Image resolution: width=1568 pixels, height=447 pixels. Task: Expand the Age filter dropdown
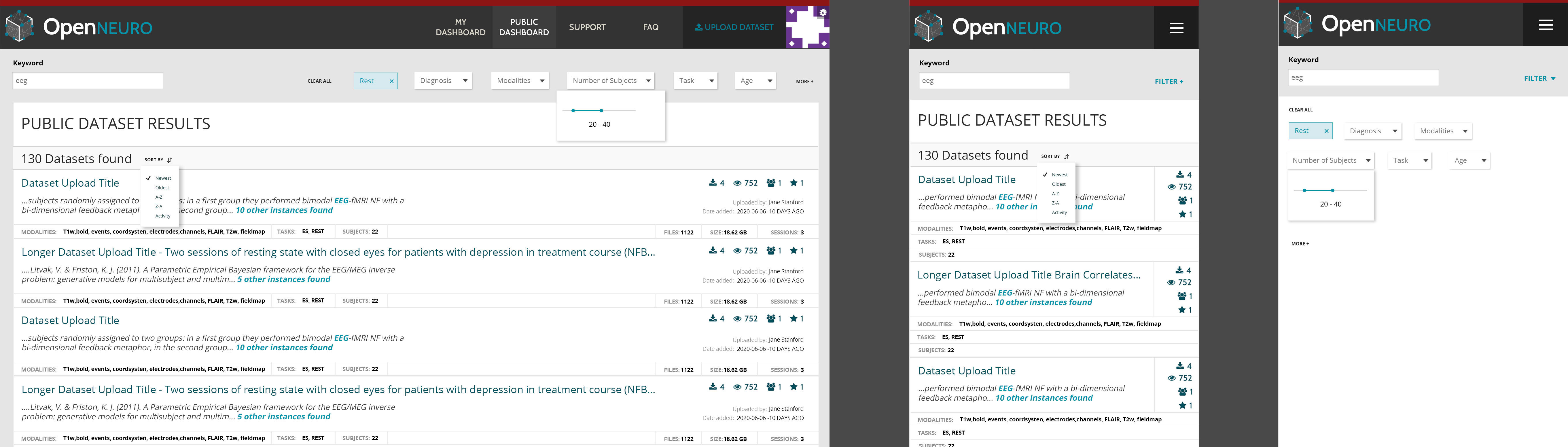[x=755, y=80]
